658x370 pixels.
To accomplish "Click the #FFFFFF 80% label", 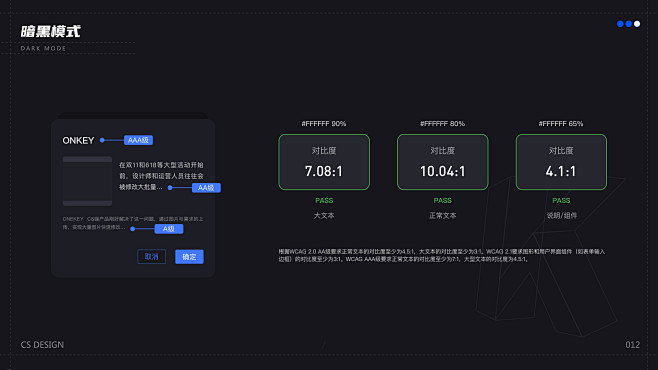I will click(443, 124).
